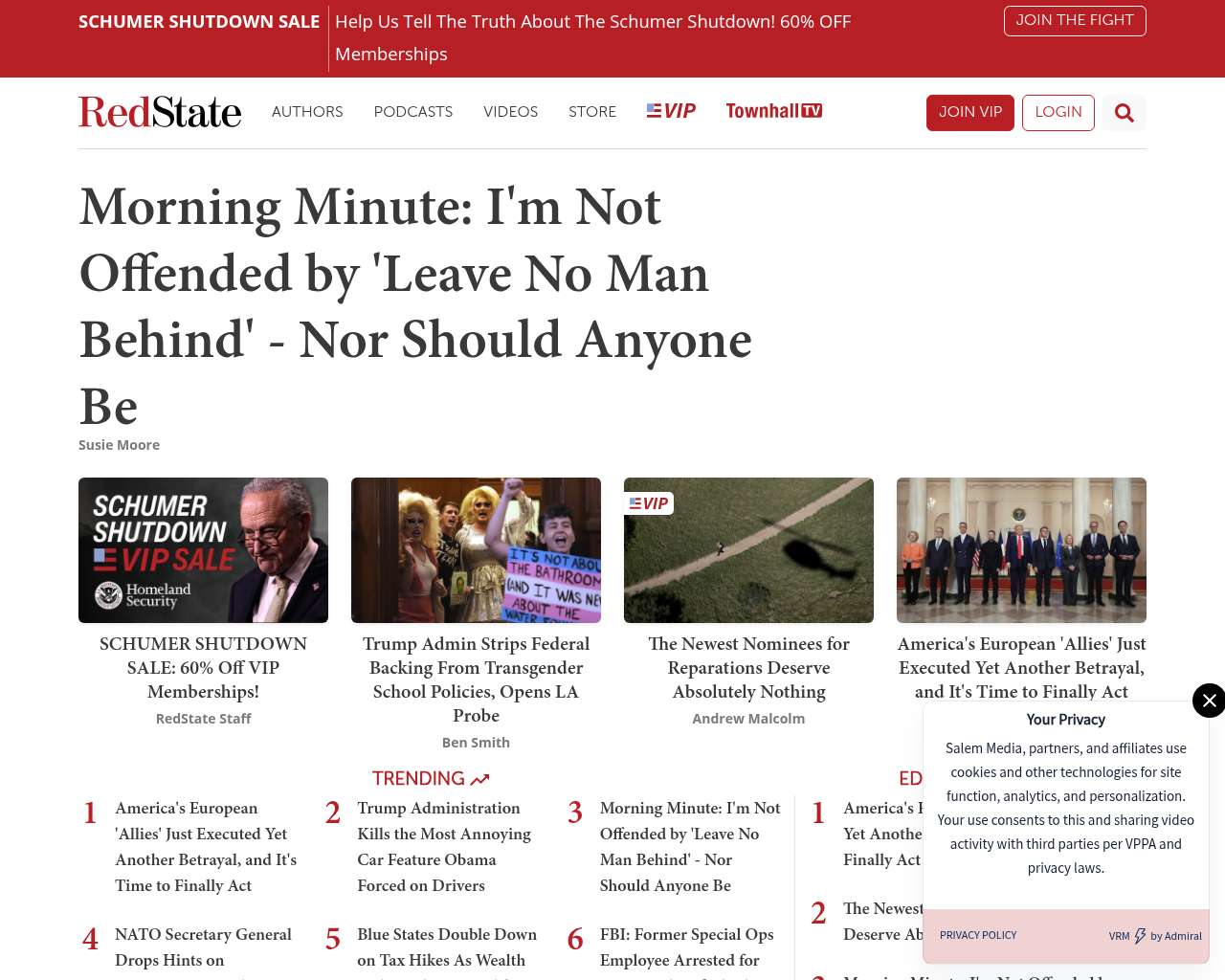1225x980 pixels.
Task: Open author Susie Moore's page
Action: tap(119, 445)
